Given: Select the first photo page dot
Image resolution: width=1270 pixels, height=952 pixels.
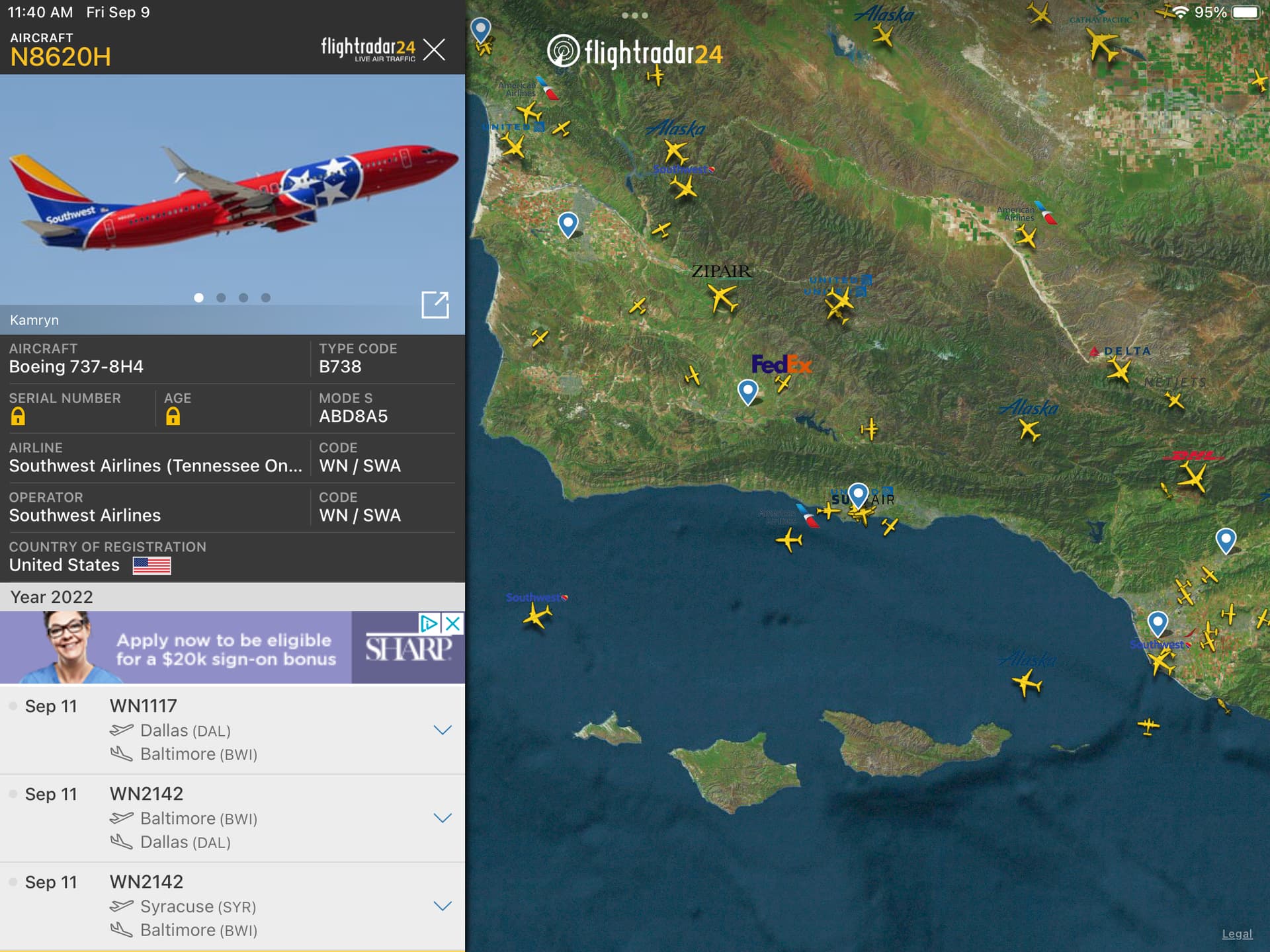Looking at the screenshot, I should [198, 297].
